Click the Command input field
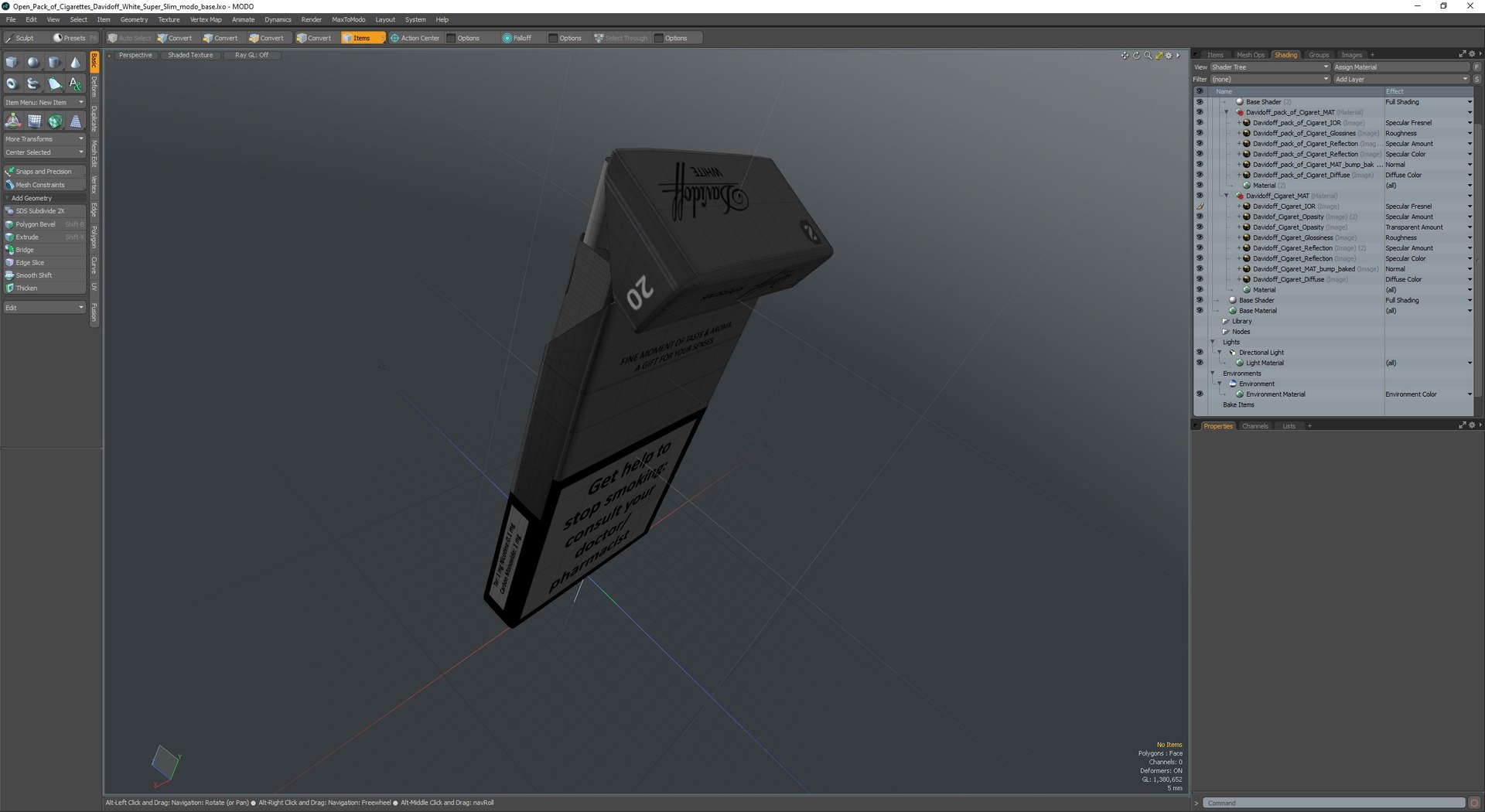This screenshot has width=1485, height=812. 1334,803
